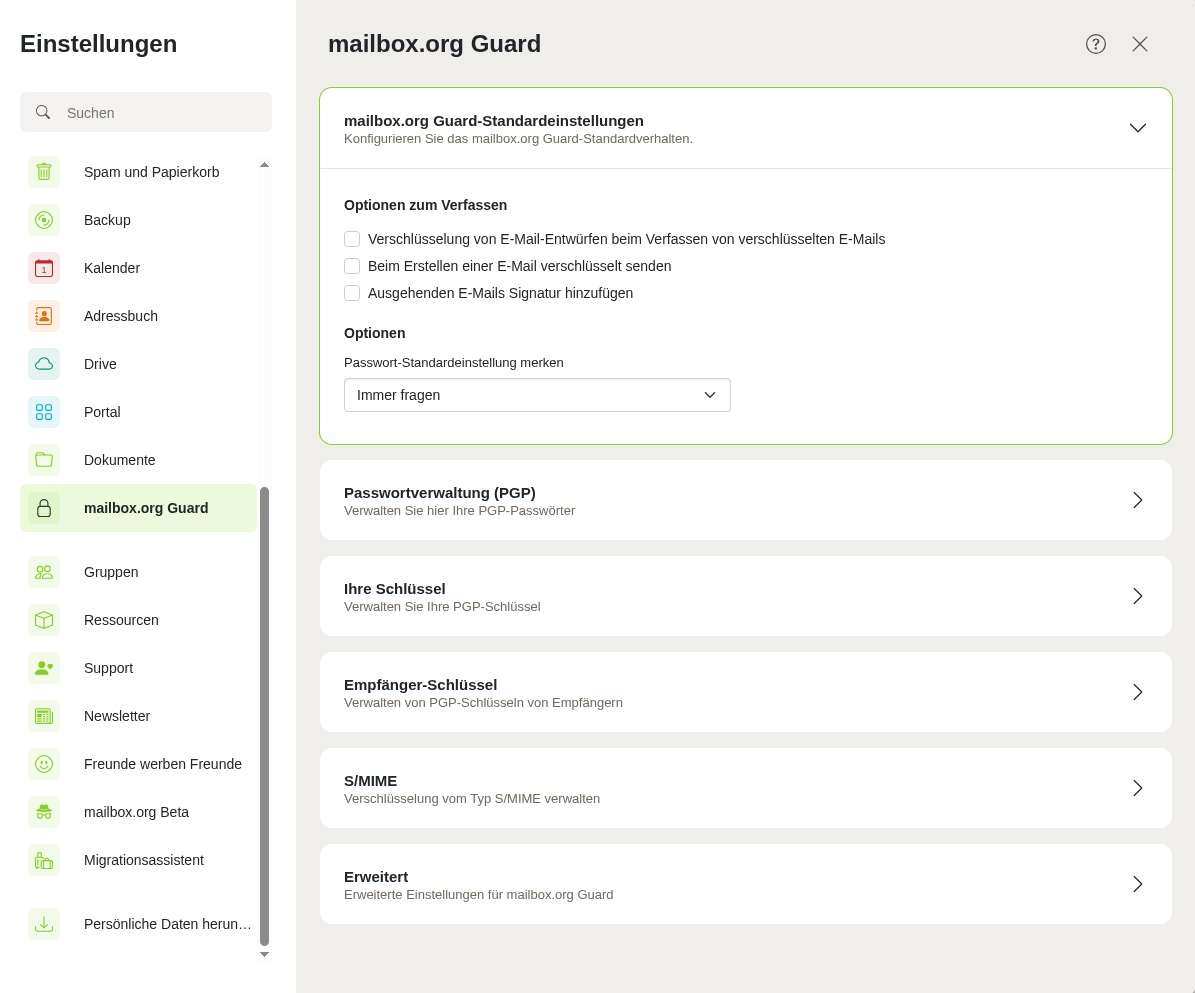Click the sidebar scrollbar thumb
This screenshot has width=1195, height=993.
(264, 716)
